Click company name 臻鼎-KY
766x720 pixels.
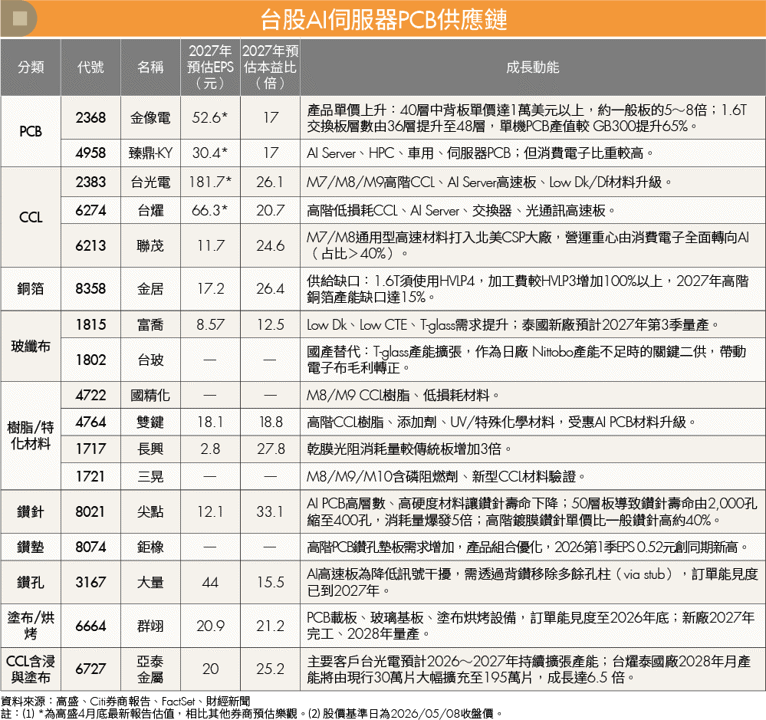pyautogui.click(x=150, y=153)
